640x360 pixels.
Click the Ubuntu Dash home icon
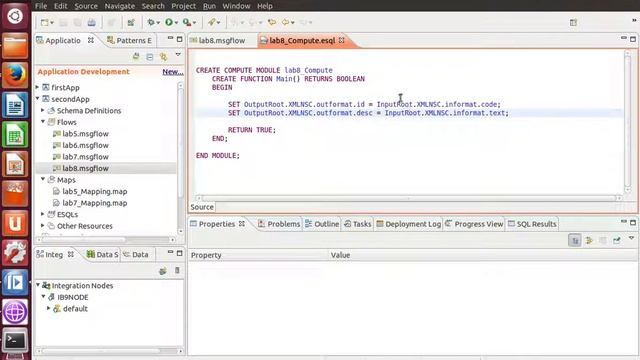(x=15, y=16)
